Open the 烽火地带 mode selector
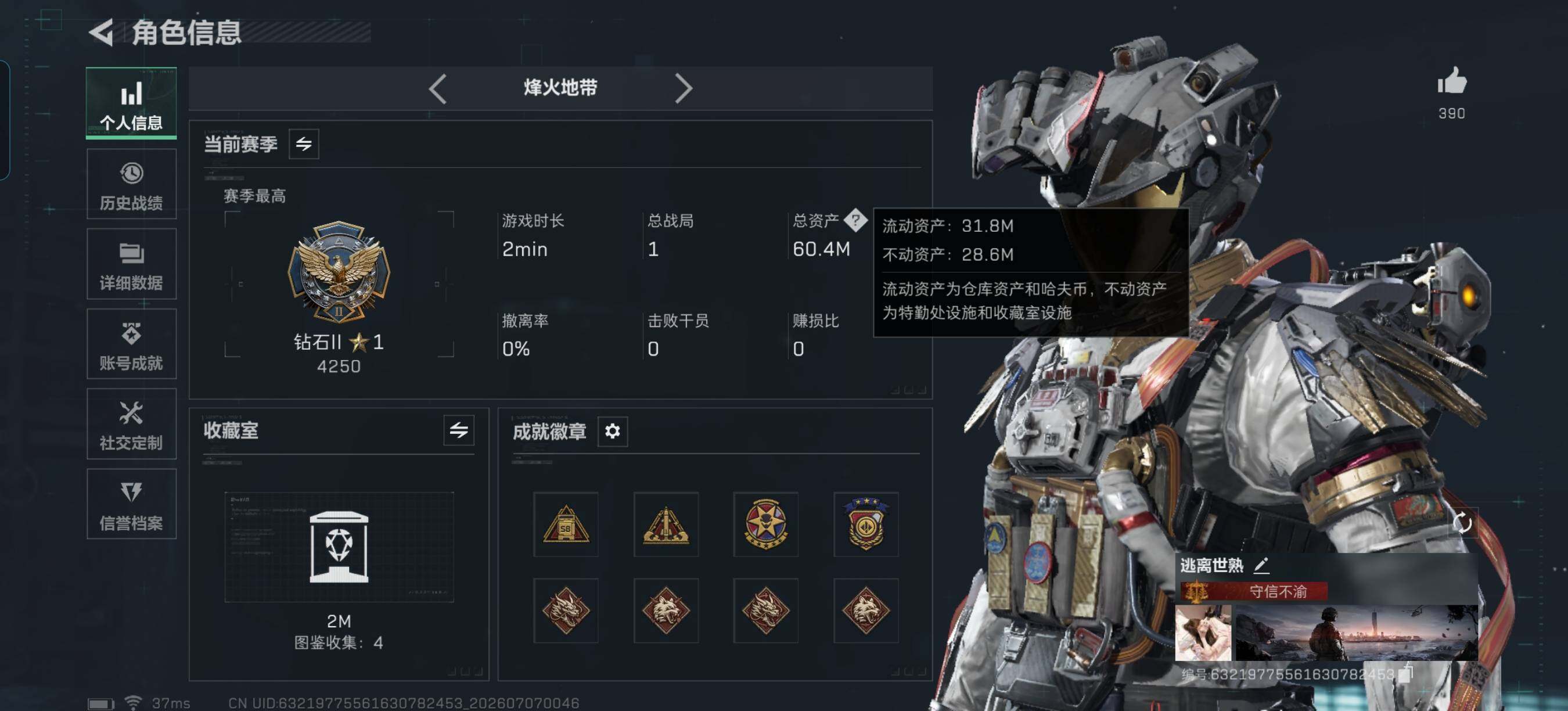Viewport: 1568px width, 711px height. pos(560,88)
